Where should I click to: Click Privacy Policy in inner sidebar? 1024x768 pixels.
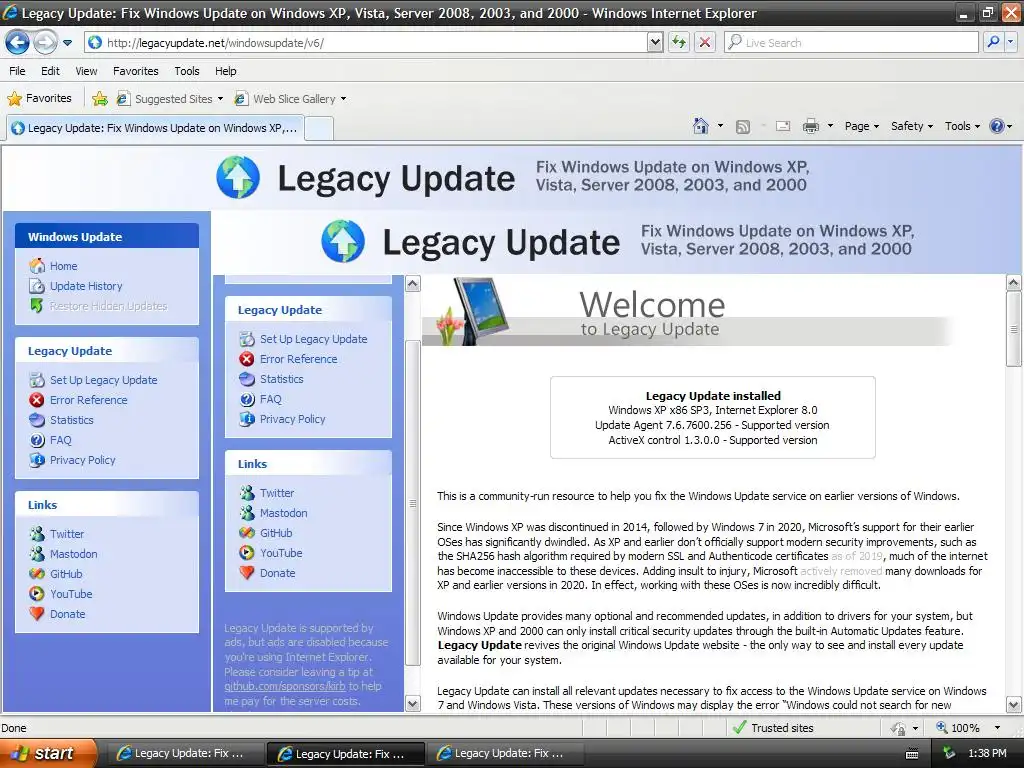(x=293, y=419)
